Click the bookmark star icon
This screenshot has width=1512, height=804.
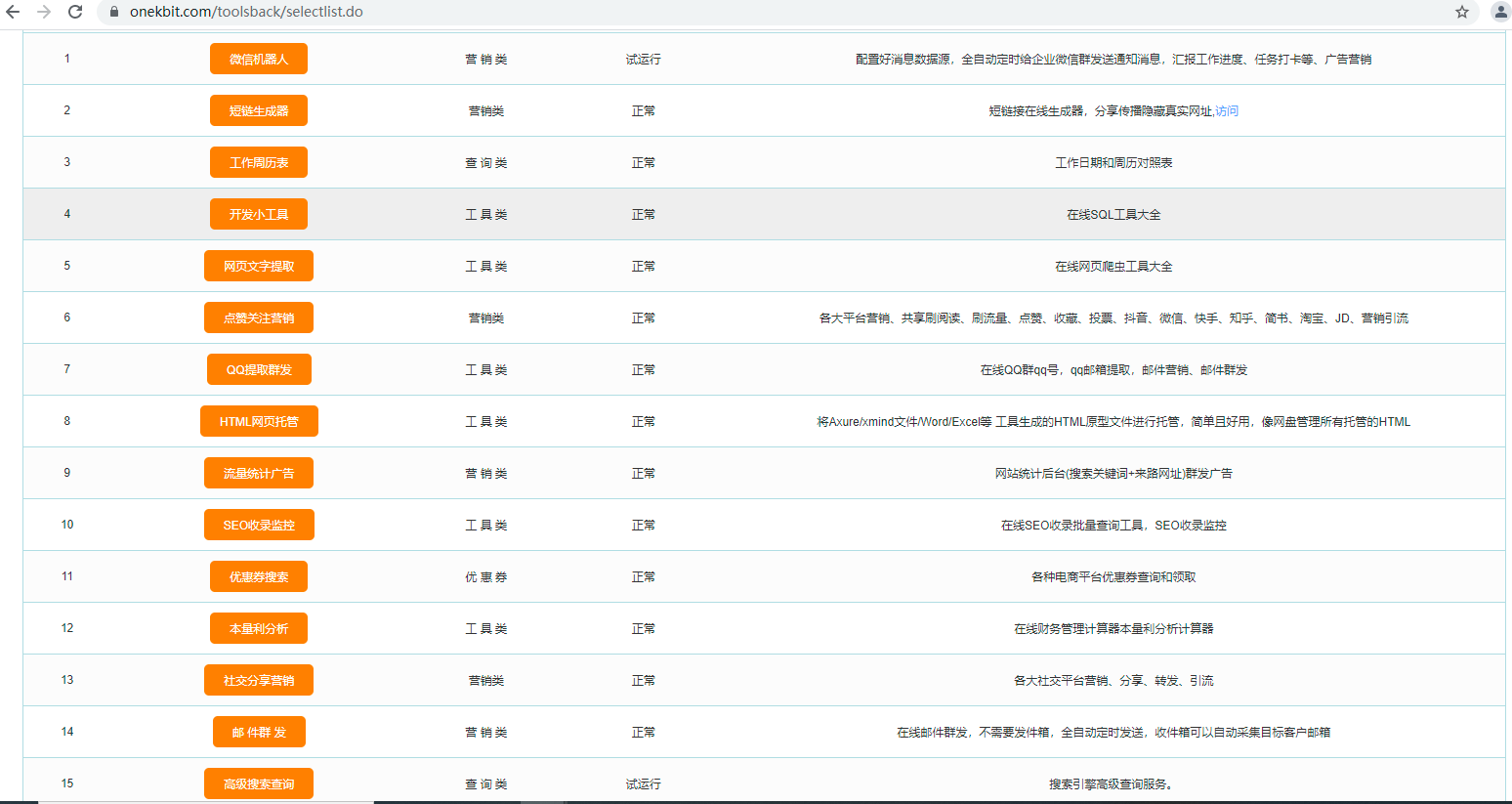point(1462,13)
